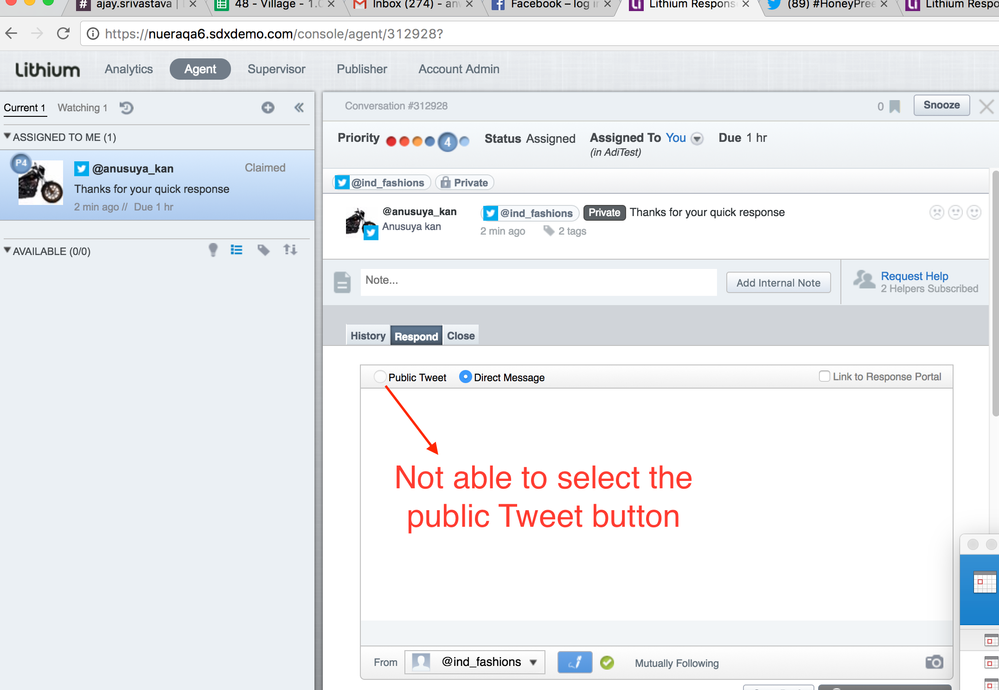Image resolution: width=999 pixels, height=690 pixels.
Task: Click the sad face sentiment icon
Action: point(937,212)
